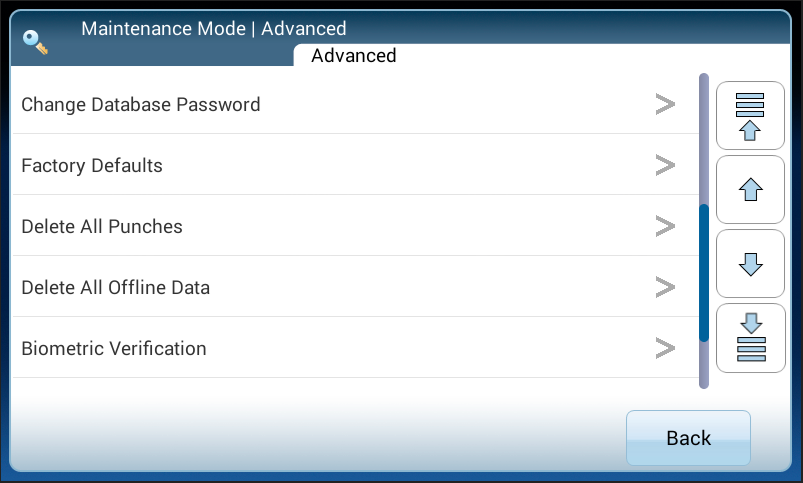Expand the Factory Defaults chevron
803x483 pixels.
point(665,165)
